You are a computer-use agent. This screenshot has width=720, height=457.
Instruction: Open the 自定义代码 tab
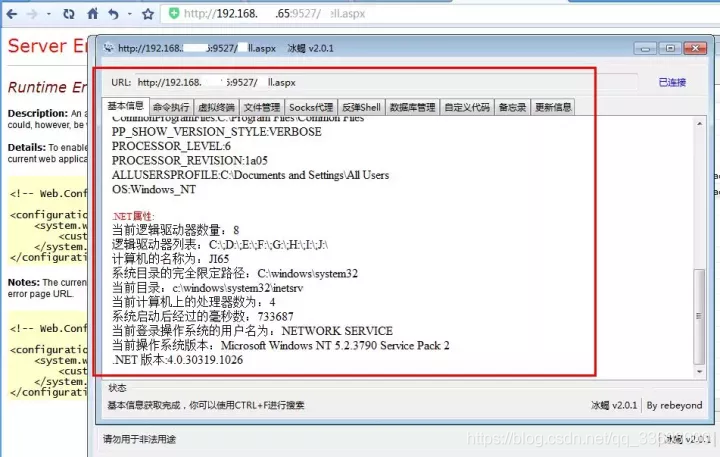click(x=467, y=107)
